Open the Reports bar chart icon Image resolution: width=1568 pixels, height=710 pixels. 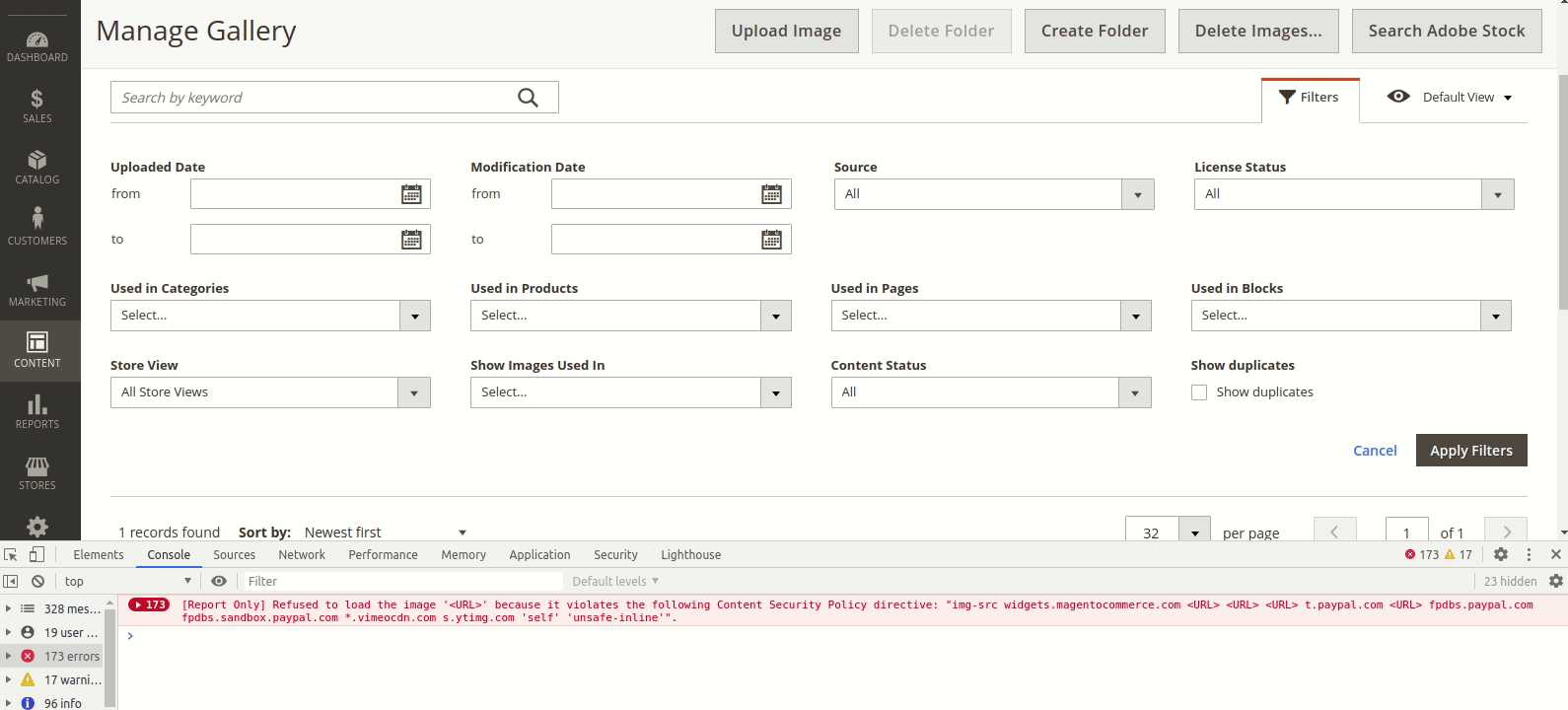[x=37, y=404]
